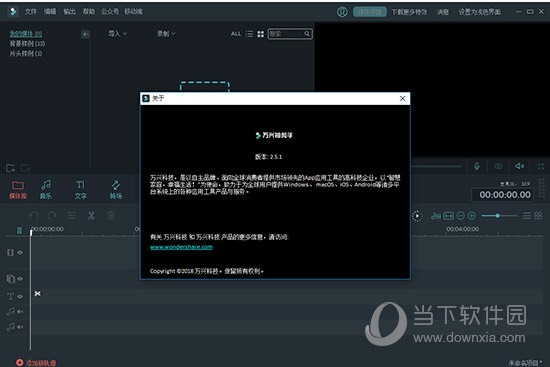Image resolution: width=550 pixels, height=367 pixels.
Task: Click the app logo in title bar
Action: [x=13, y=12]
